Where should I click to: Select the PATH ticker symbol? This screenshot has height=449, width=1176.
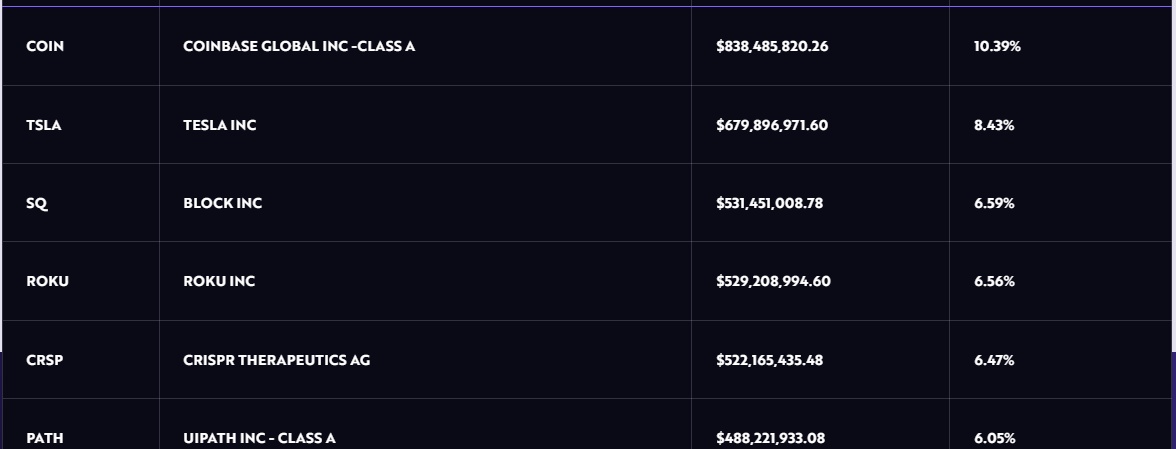pyautogui.click(x=45, y=438)
